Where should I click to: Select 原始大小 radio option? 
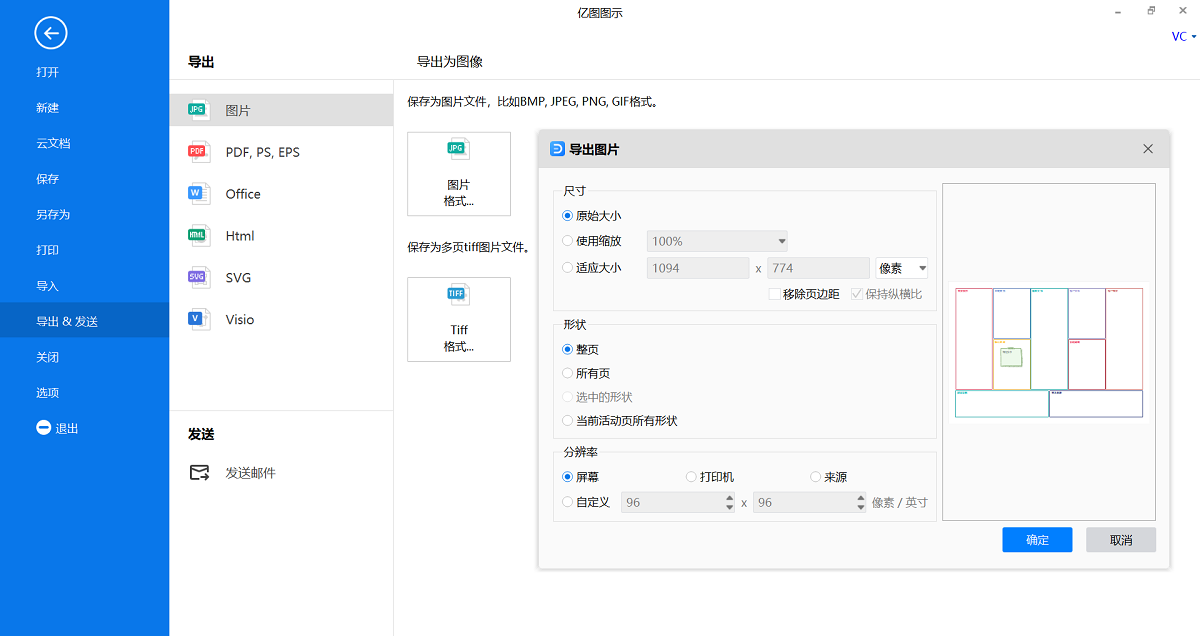[567, 215]
